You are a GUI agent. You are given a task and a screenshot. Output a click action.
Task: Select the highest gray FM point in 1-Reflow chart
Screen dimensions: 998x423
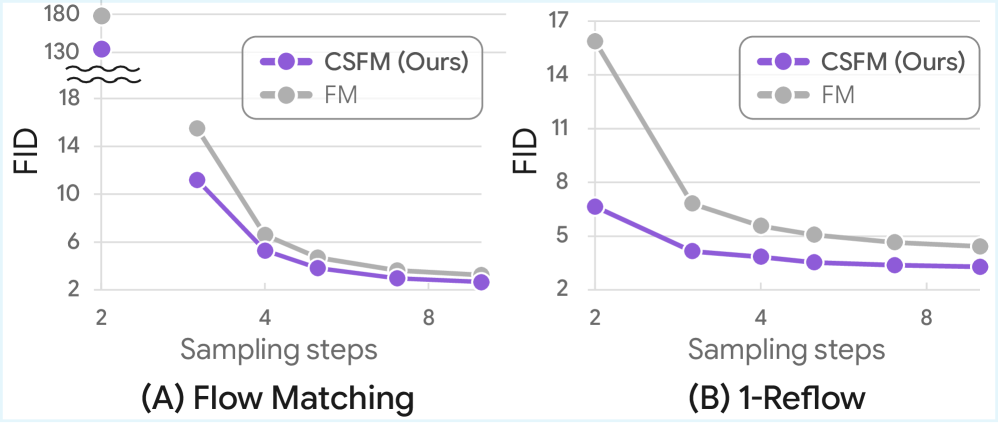point(595,41)
